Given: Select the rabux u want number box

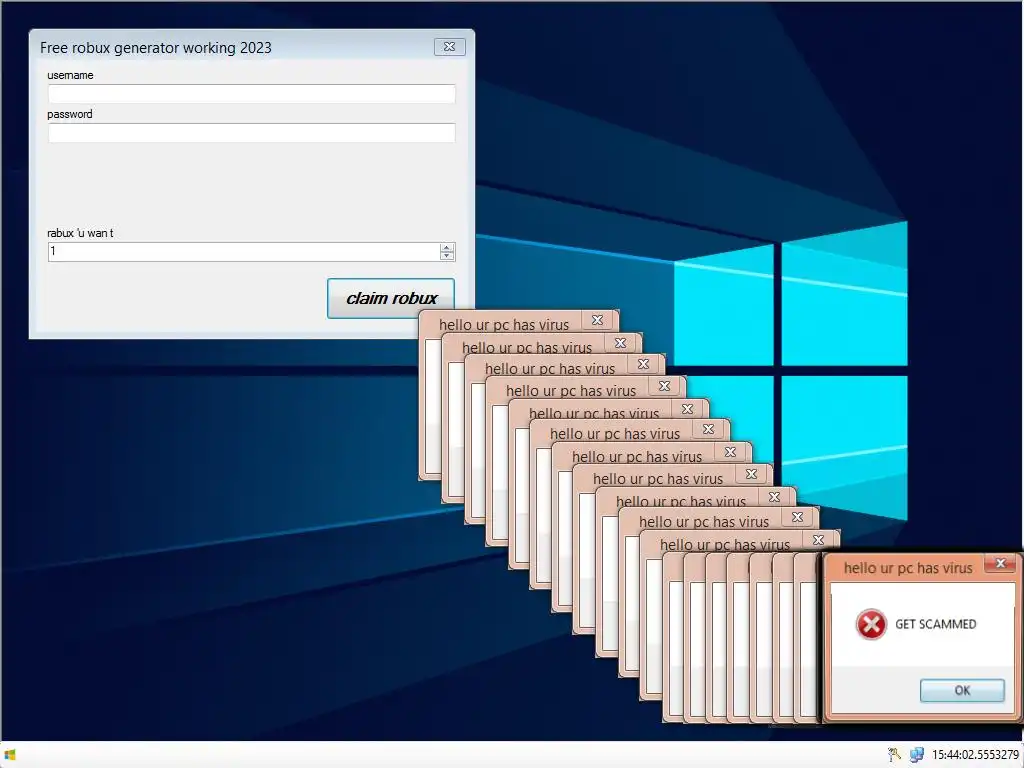Looking at the screenshot, I should (x=244, y=251).
